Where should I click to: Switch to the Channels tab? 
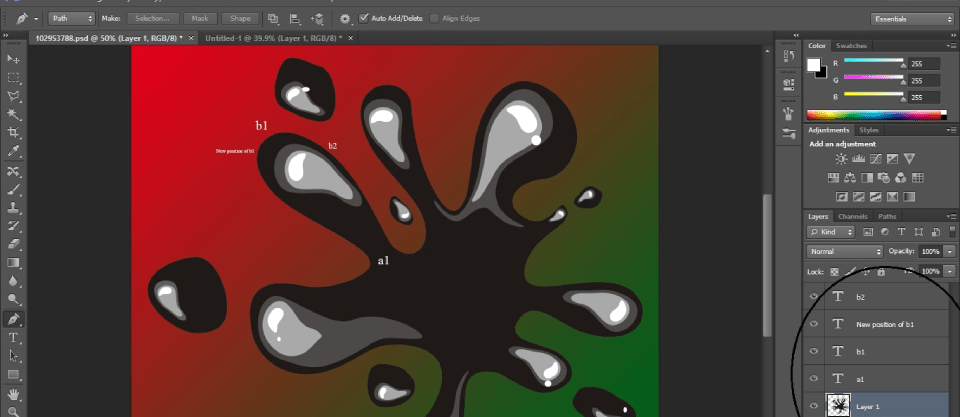pos(852,217)
